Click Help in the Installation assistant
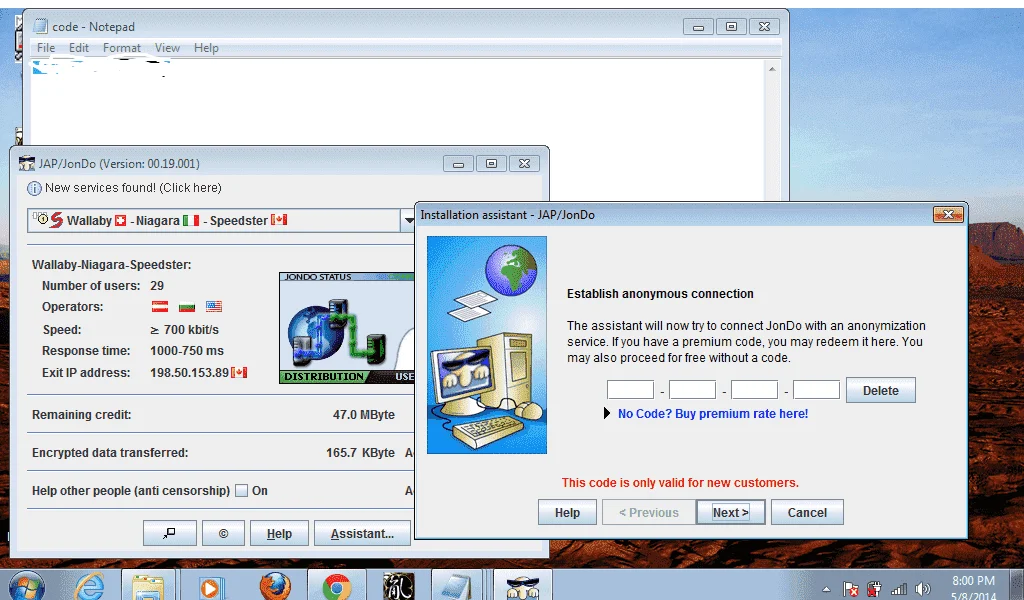Image resolution: width=1024 pixels, height=600 pixels. (x=567, y=513)
